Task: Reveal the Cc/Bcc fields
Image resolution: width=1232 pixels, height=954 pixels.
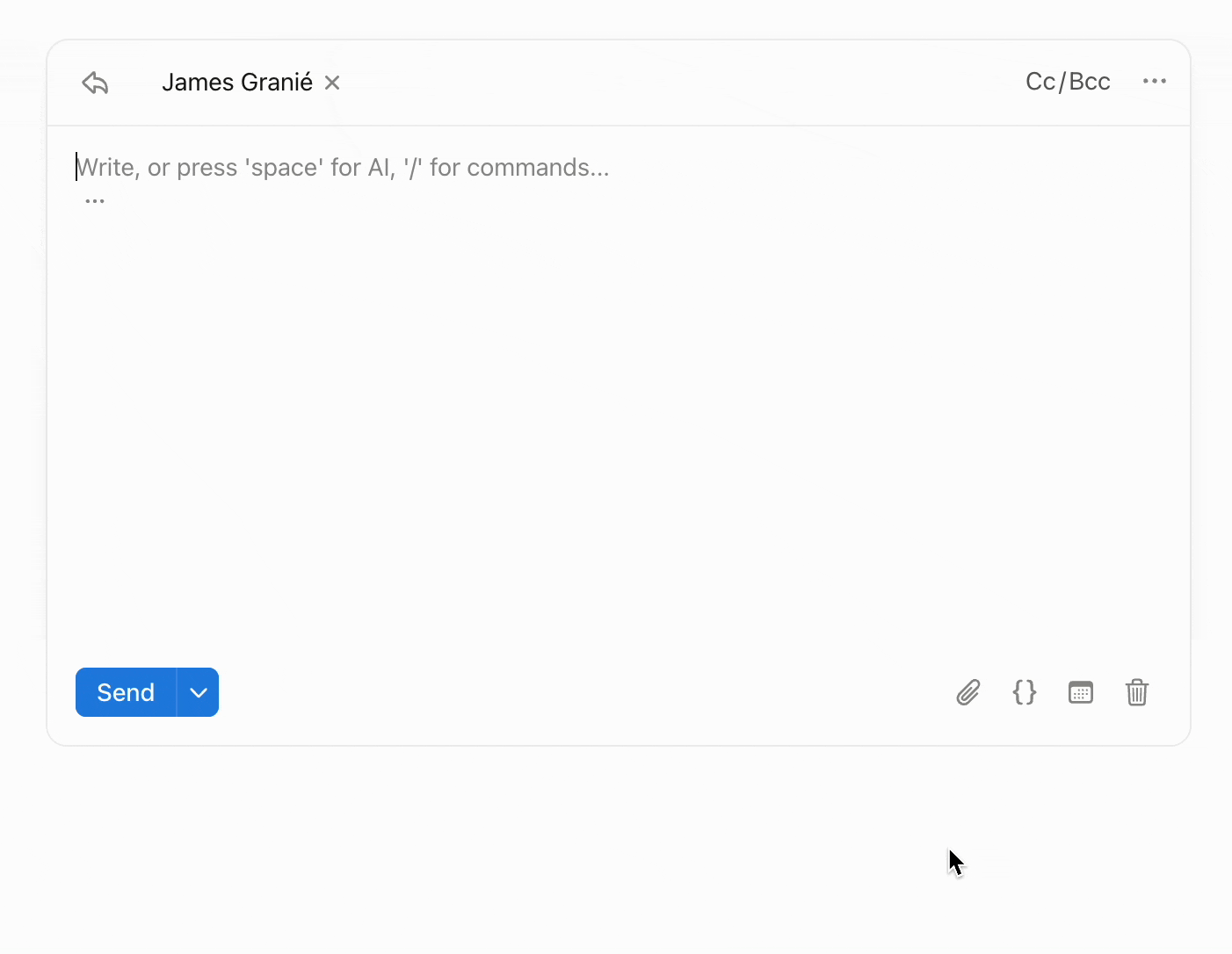Action: 1067,82
